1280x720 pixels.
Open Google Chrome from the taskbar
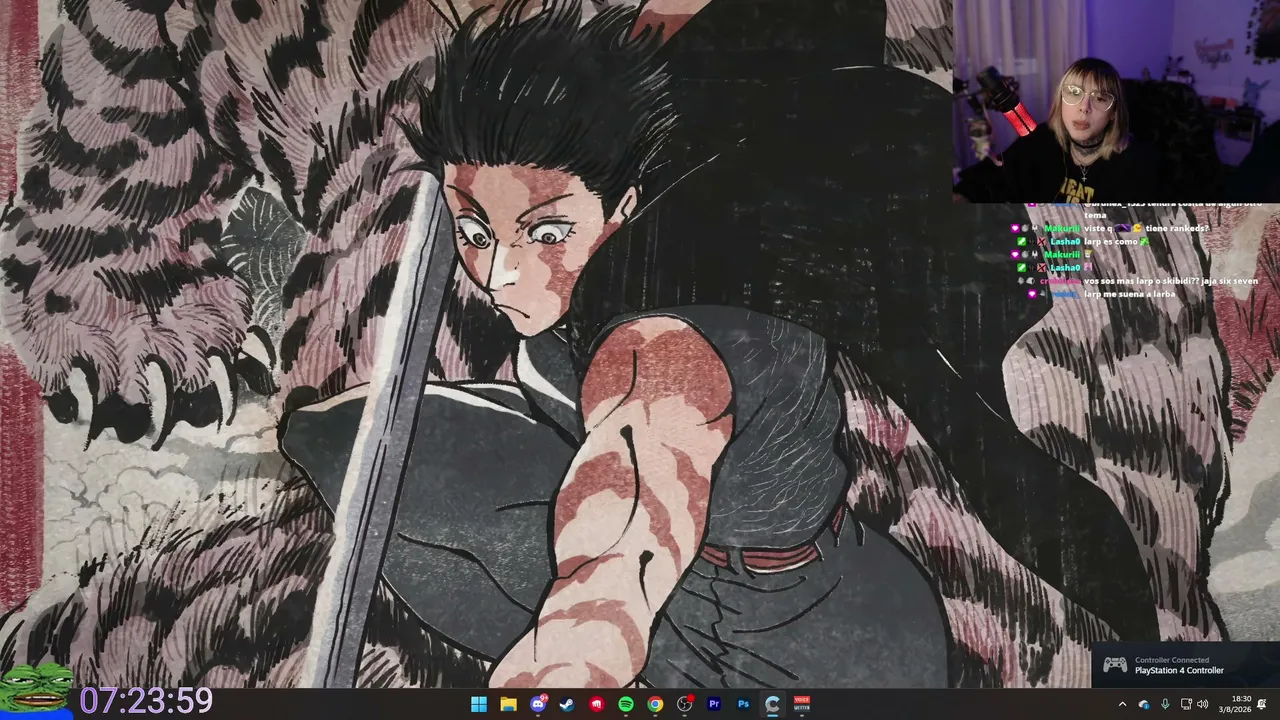(655, 704)
